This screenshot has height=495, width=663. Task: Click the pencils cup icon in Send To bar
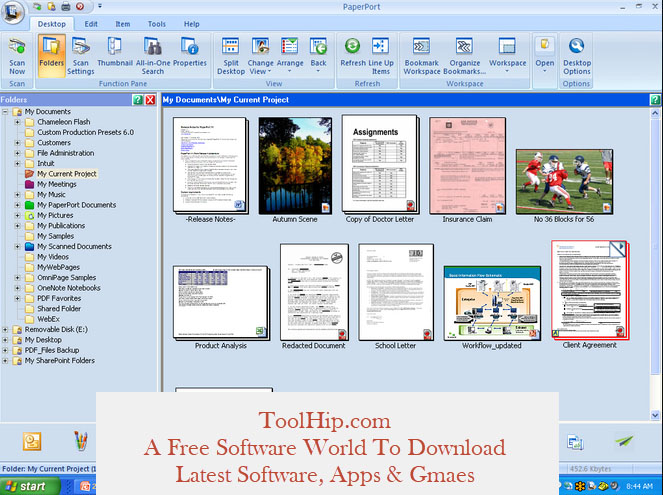point(81,441)
